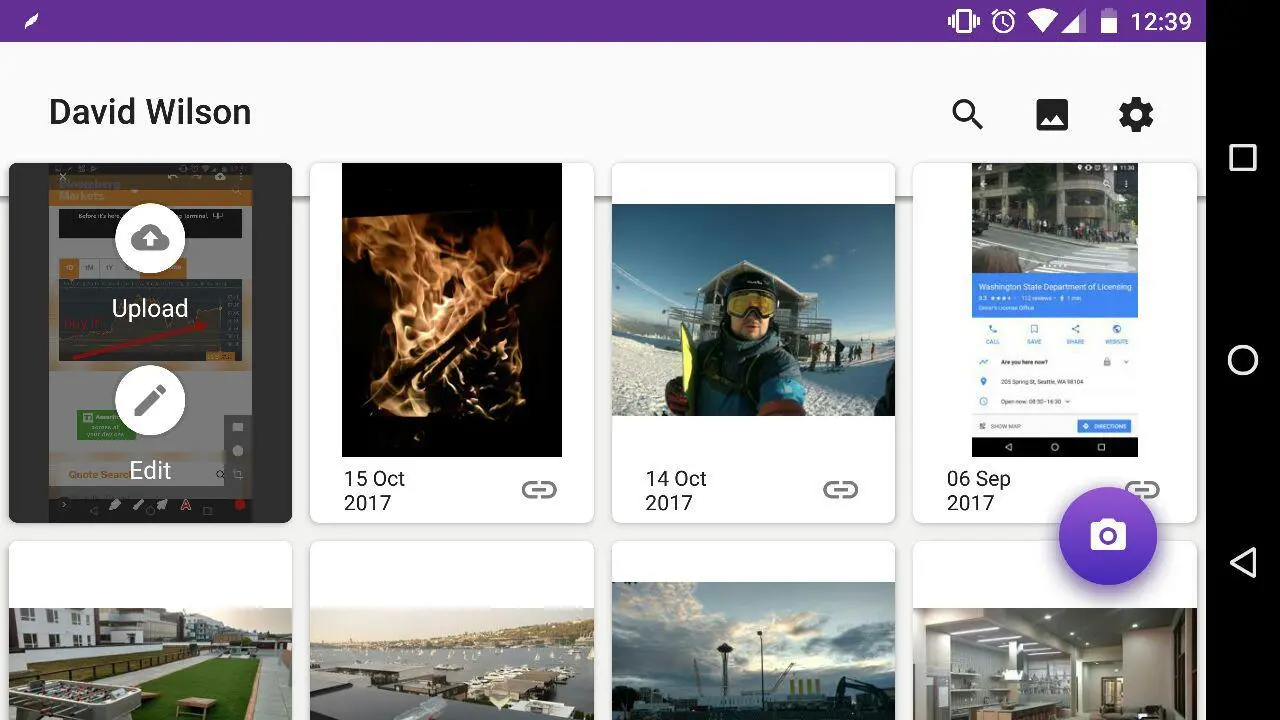Copy link for 06 Sep 2017 screenshot
This screenshot has height=720, width=1280.
[x=1142, y=489]
